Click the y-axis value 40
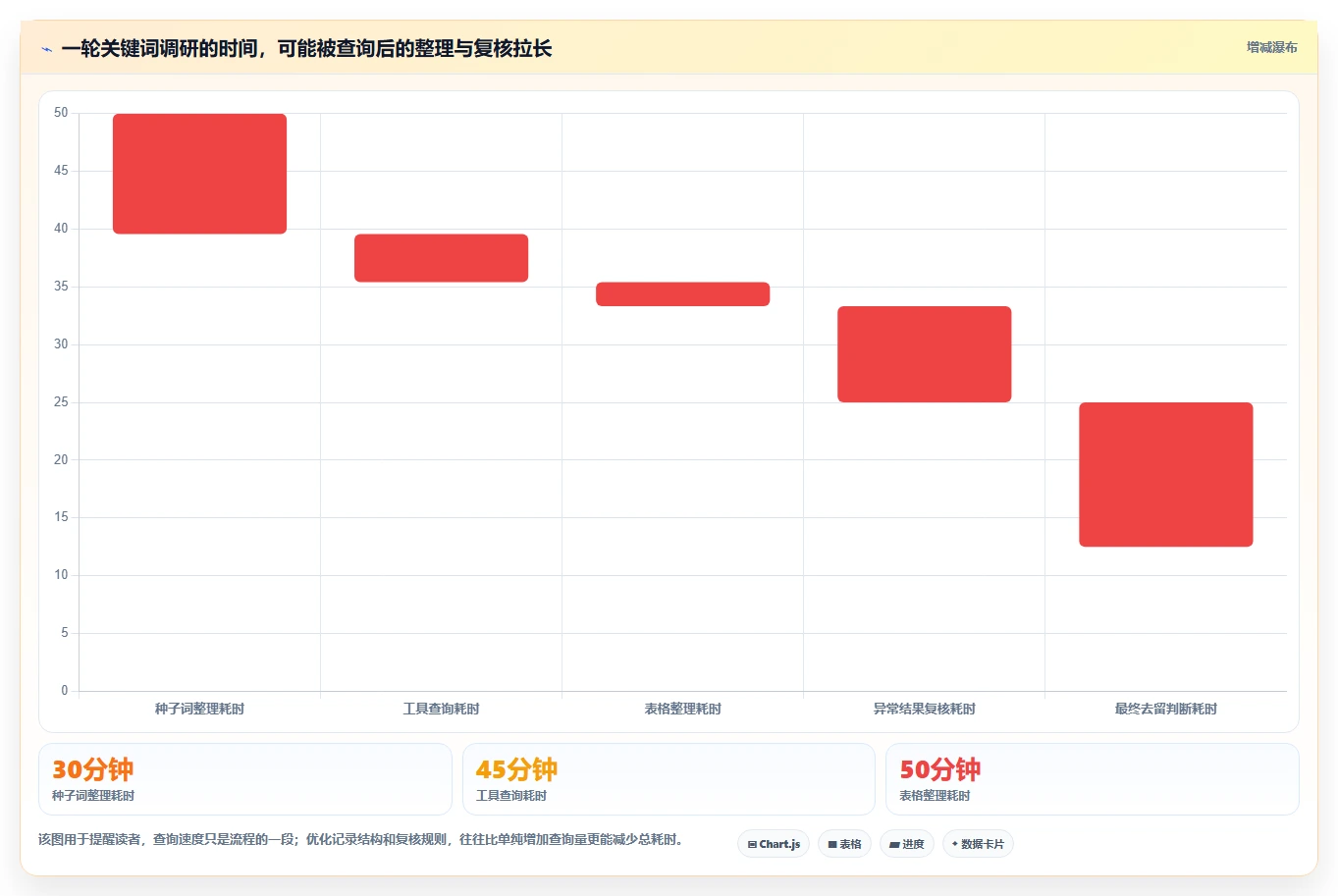Screen dimensions: 1338x896 tap(61, 229)
